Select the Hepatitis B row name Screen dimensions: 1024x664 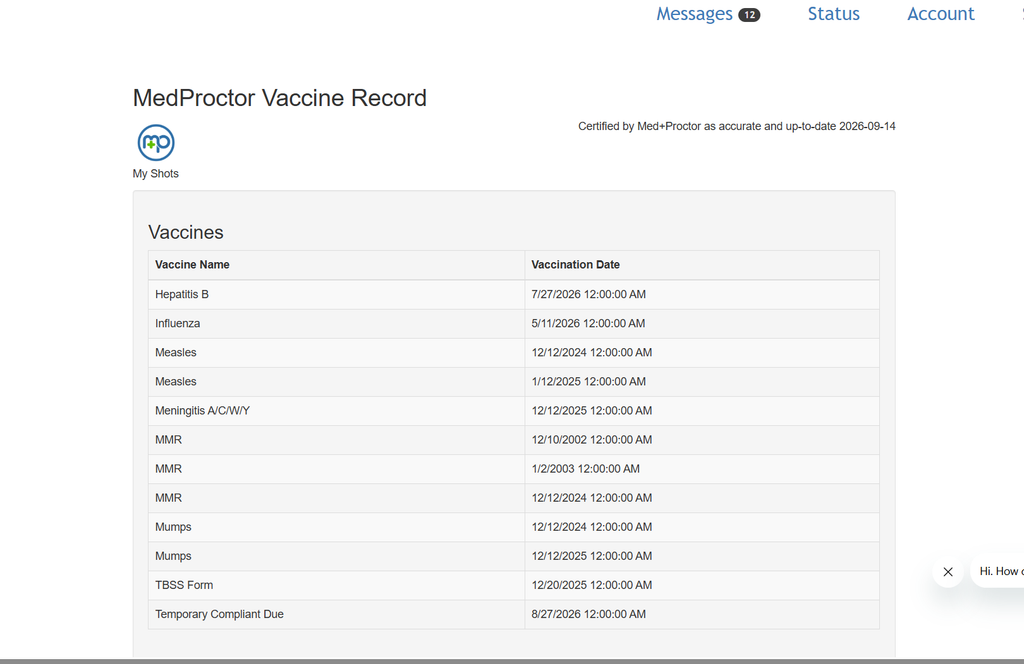[x=182, y=294]
